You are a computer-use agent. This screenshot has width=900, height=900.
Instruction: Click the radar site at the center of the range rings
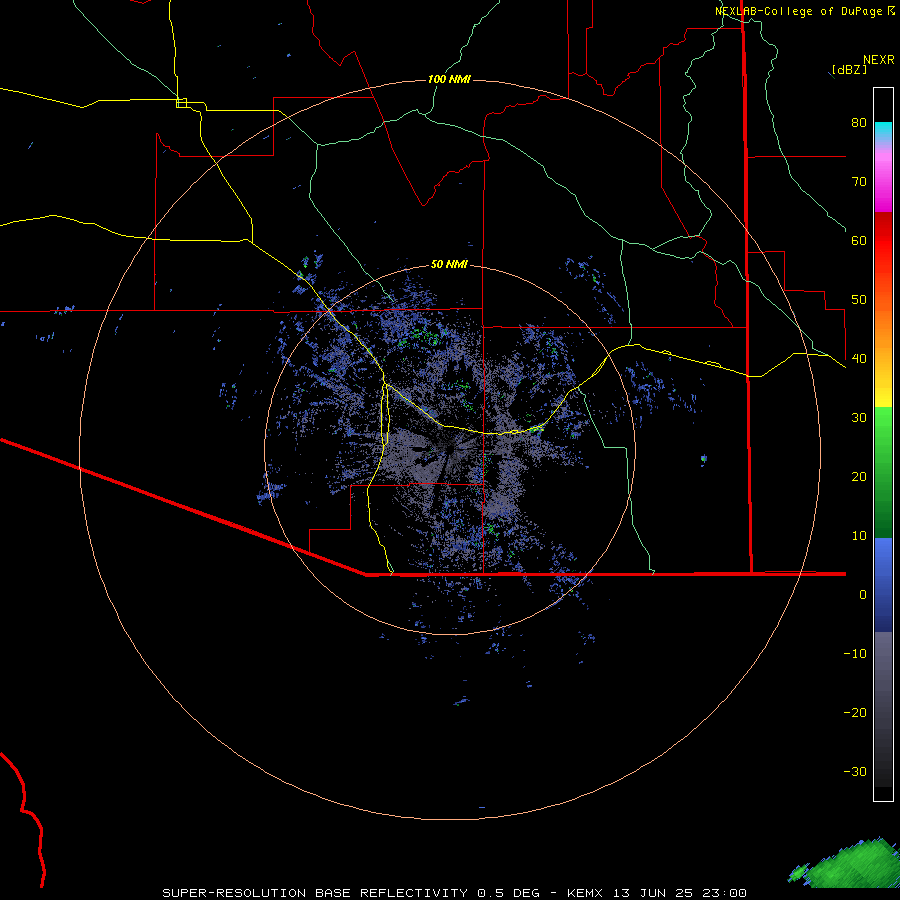450,449
